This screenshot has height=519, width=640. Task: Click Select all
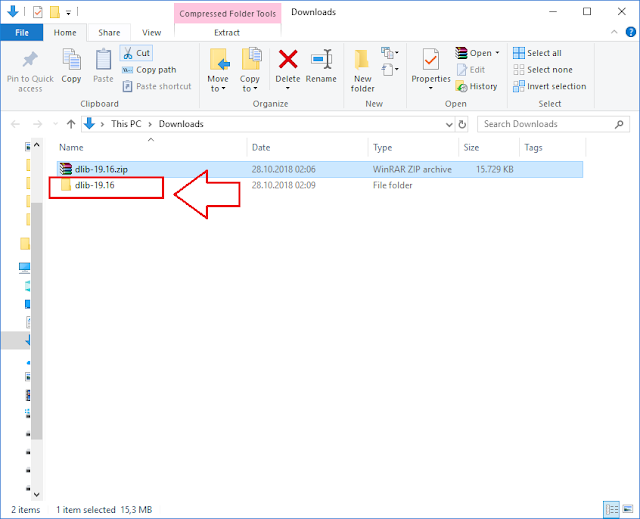[537, 53]
